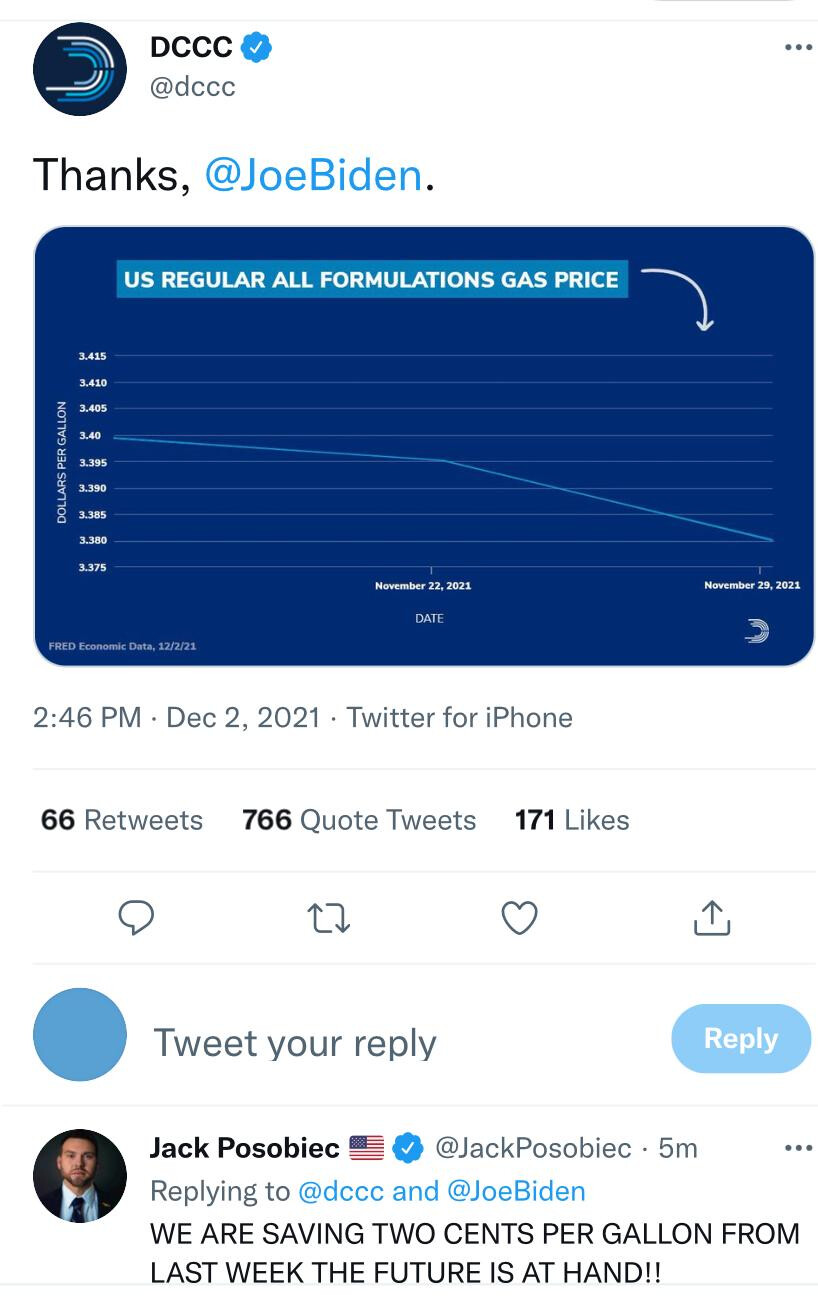
Task: Click the DCCC verified badge
Action: pyautogui.click(x=257, y=47)
